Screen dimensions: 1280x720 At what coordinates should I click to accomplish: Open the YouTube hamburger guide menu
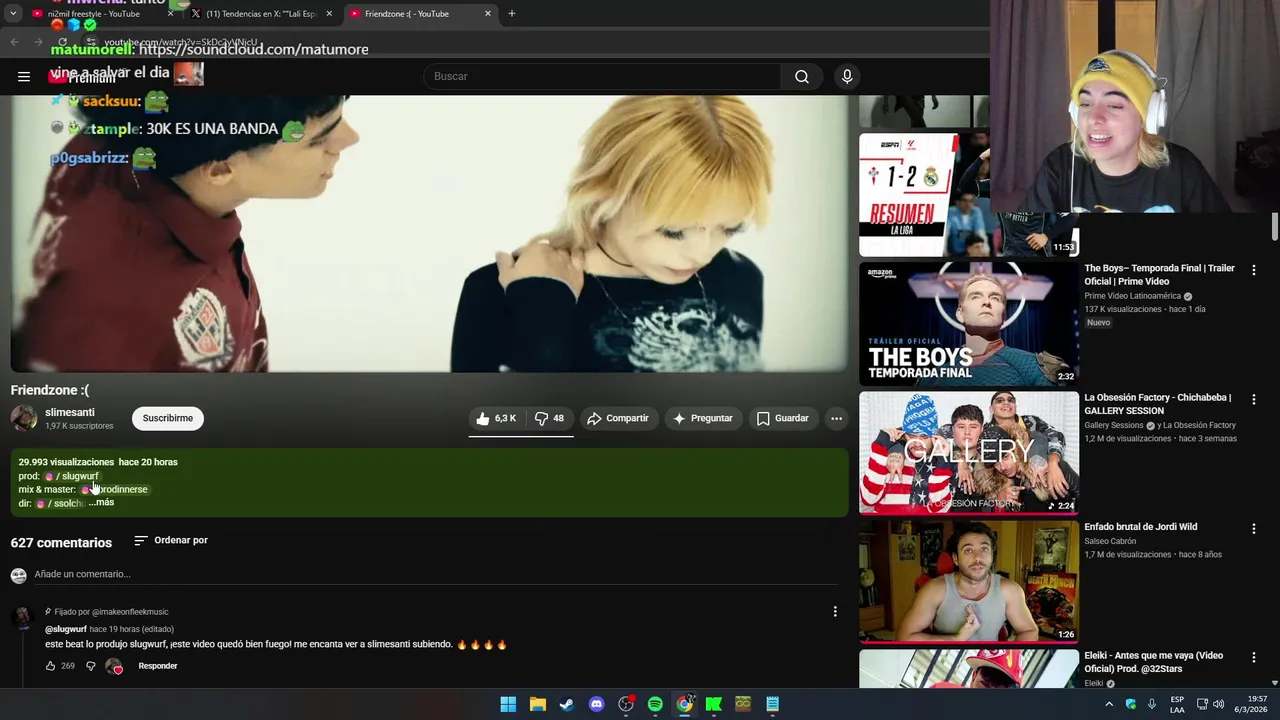[x=24, y=76]
